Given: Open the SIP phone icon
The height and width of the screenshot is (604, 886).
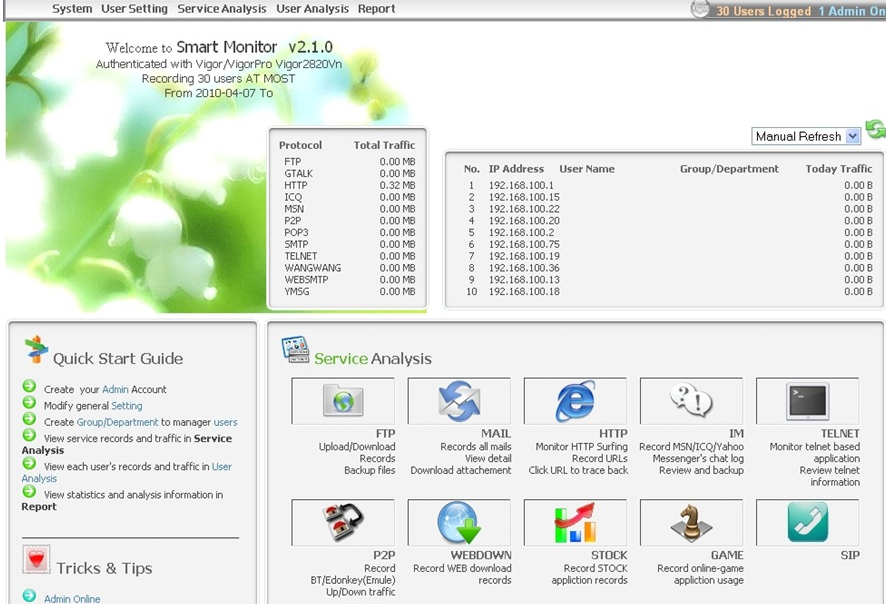Looking at the screenshot, I should click(x=807, y=522).
